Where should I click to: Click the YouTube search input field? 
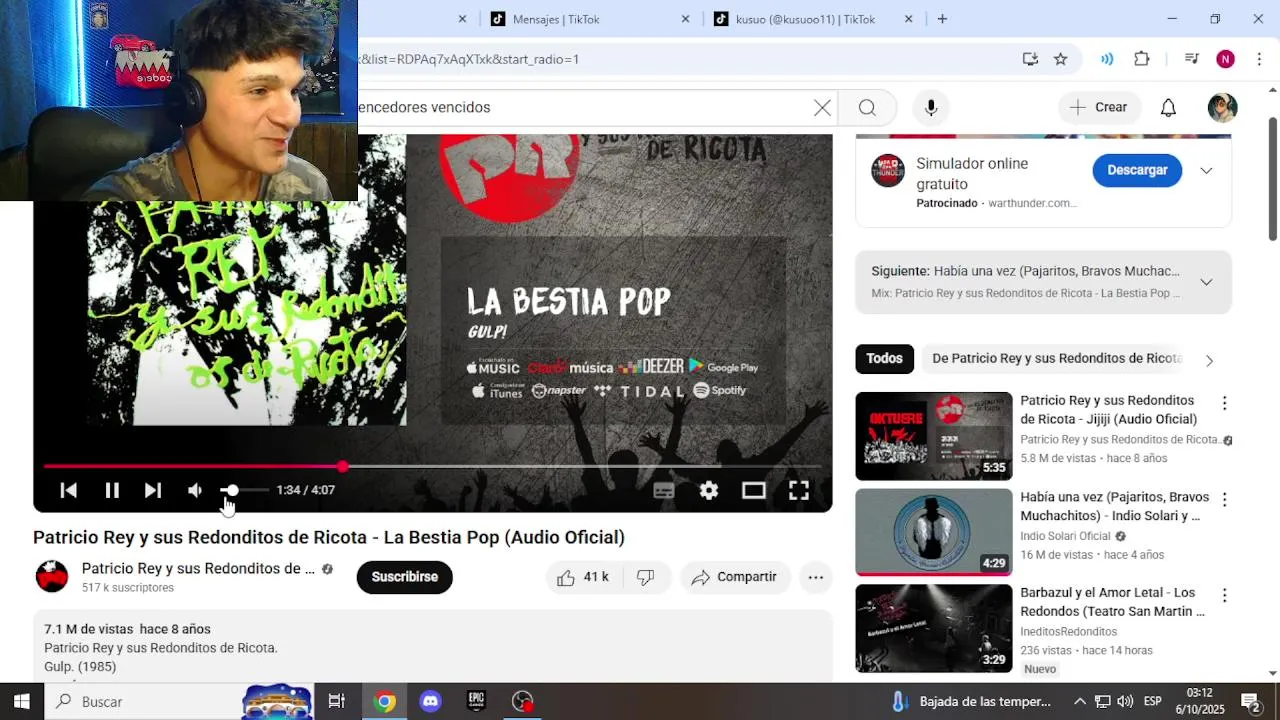(x=580, y=107)
